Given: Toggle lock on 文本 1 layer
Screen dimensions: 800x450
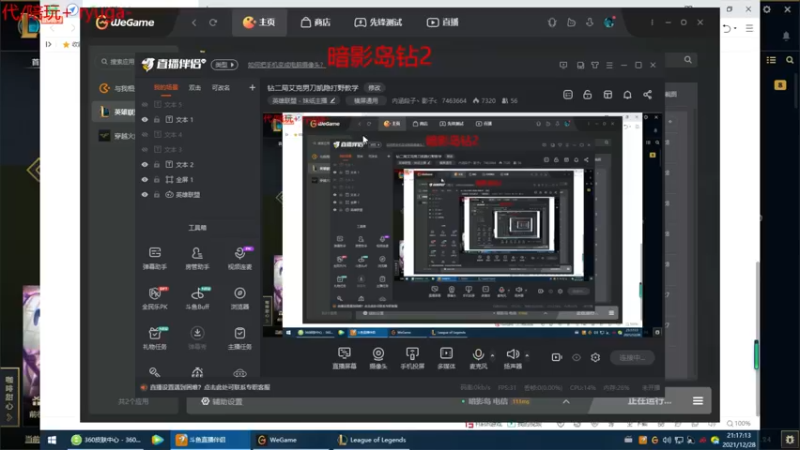Looking at the screenshot, I should pyautogui.click(x=157, y=119).
